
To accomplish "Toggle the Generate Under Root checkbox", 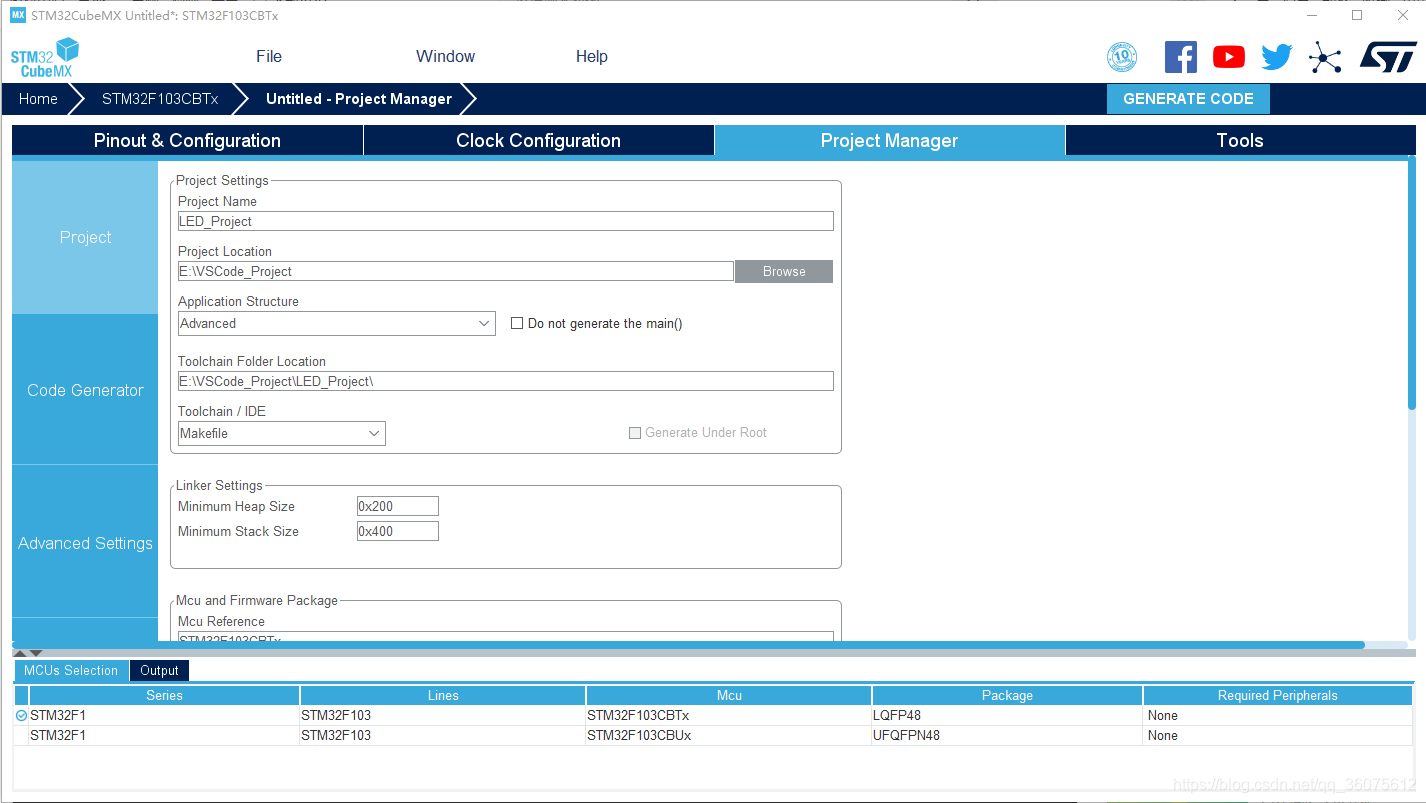I will click(x=634, y=433).
